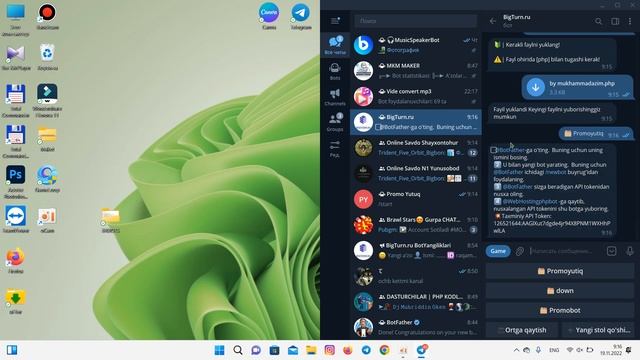This screenshot has height=360, width=640.
Task: Open the Promo Yutuq chat
Action: point(416,199)
